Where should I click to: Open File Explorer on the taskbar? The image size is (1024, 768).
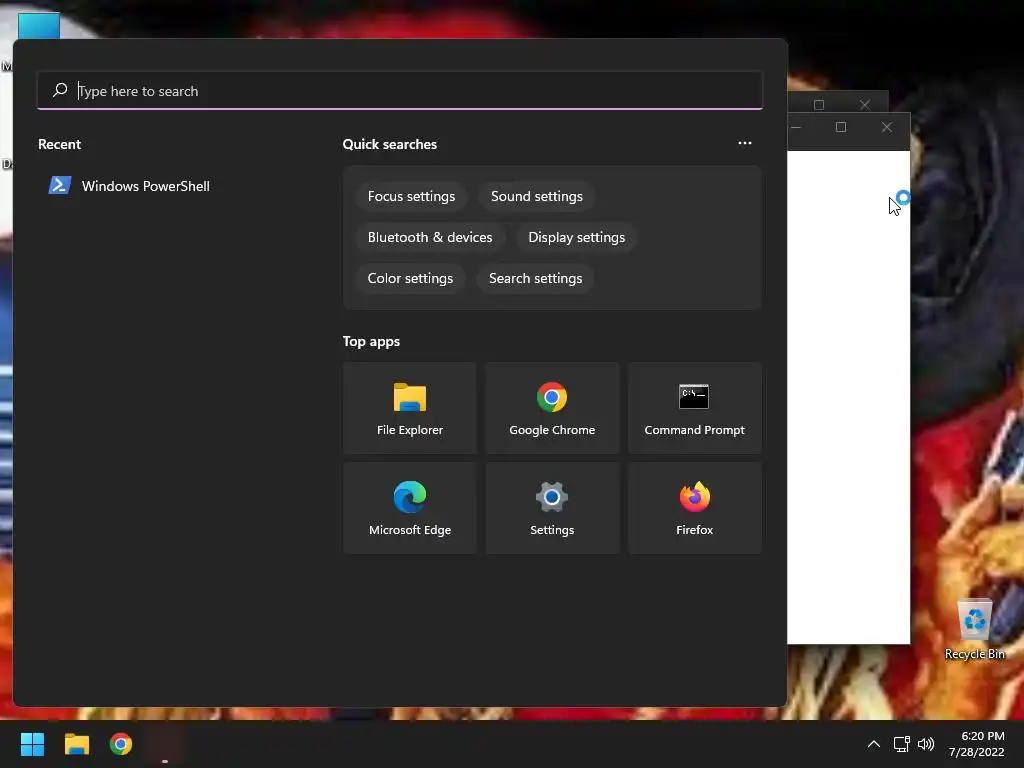(x=76, y=744)
